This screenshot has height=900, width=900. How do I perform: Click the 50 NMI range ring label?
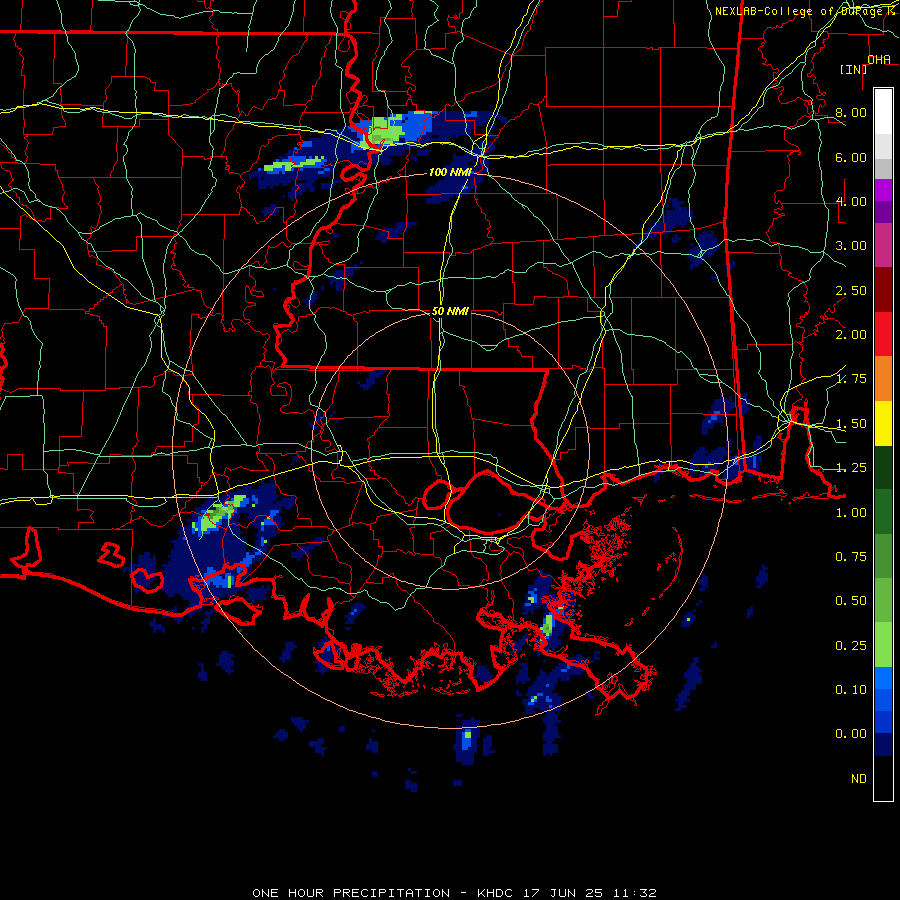coord(450,311)
